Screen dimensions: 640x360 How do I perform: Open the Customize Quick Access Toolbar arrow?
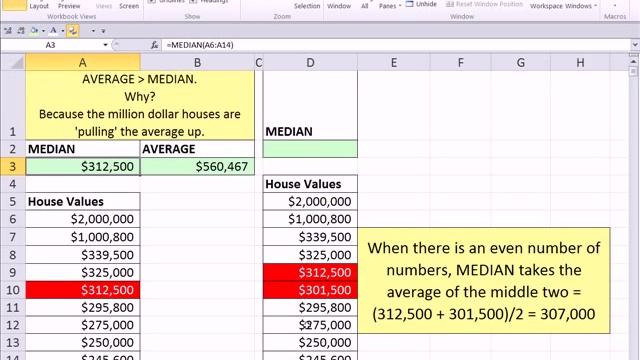[103, 31]
